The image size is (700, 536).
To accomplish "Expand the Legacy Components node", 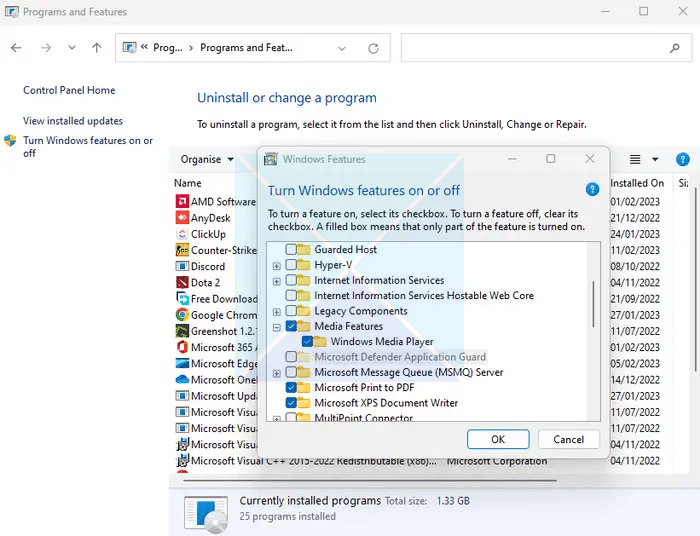I will click(x=277, y=312).
